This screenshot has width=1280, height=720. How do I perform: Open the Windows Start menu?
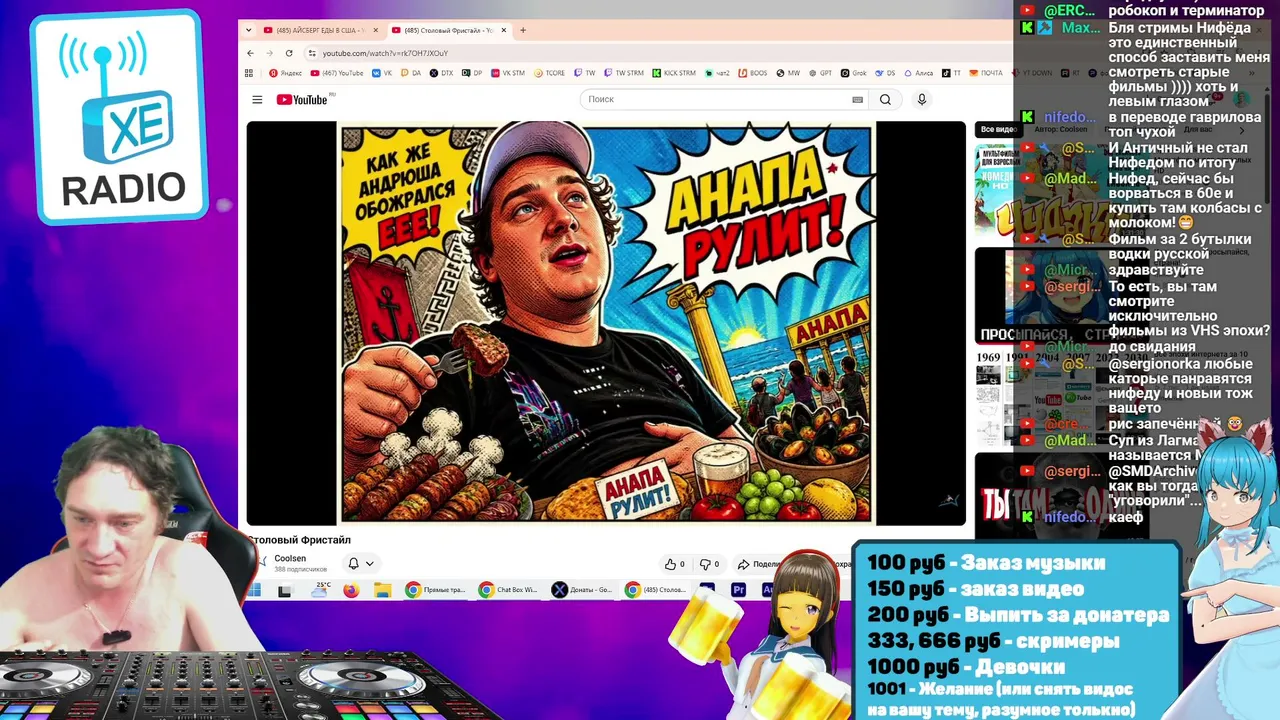pos(254,591)
